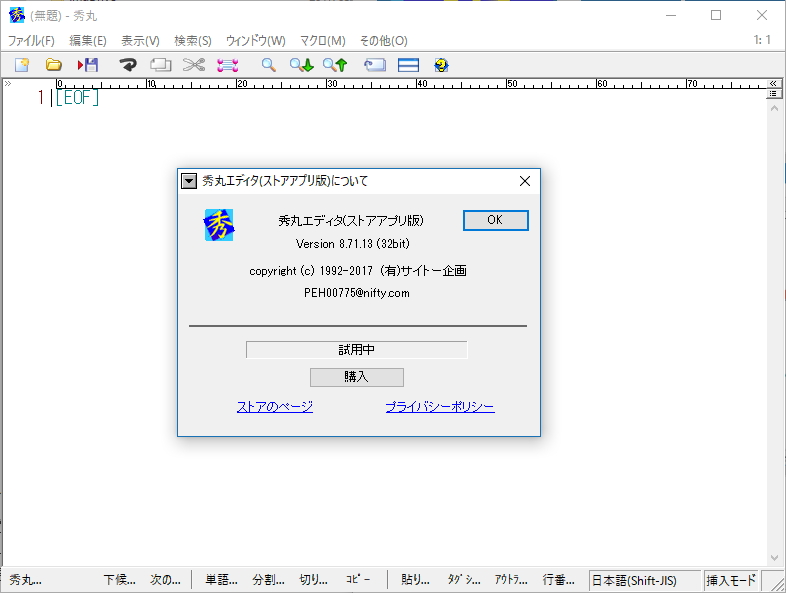786x593 pixels.
Task: Click the Find Previous up-arrow icon
Action: tap(335, 65)
